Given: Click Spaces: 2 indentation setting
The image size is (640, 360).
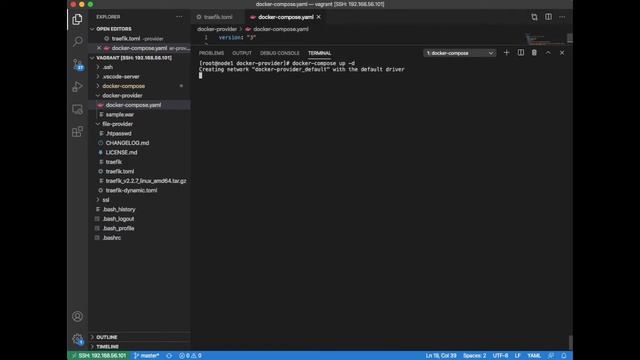Looking at the screenshot, I should pyautogui.click(x=474, y=356).
